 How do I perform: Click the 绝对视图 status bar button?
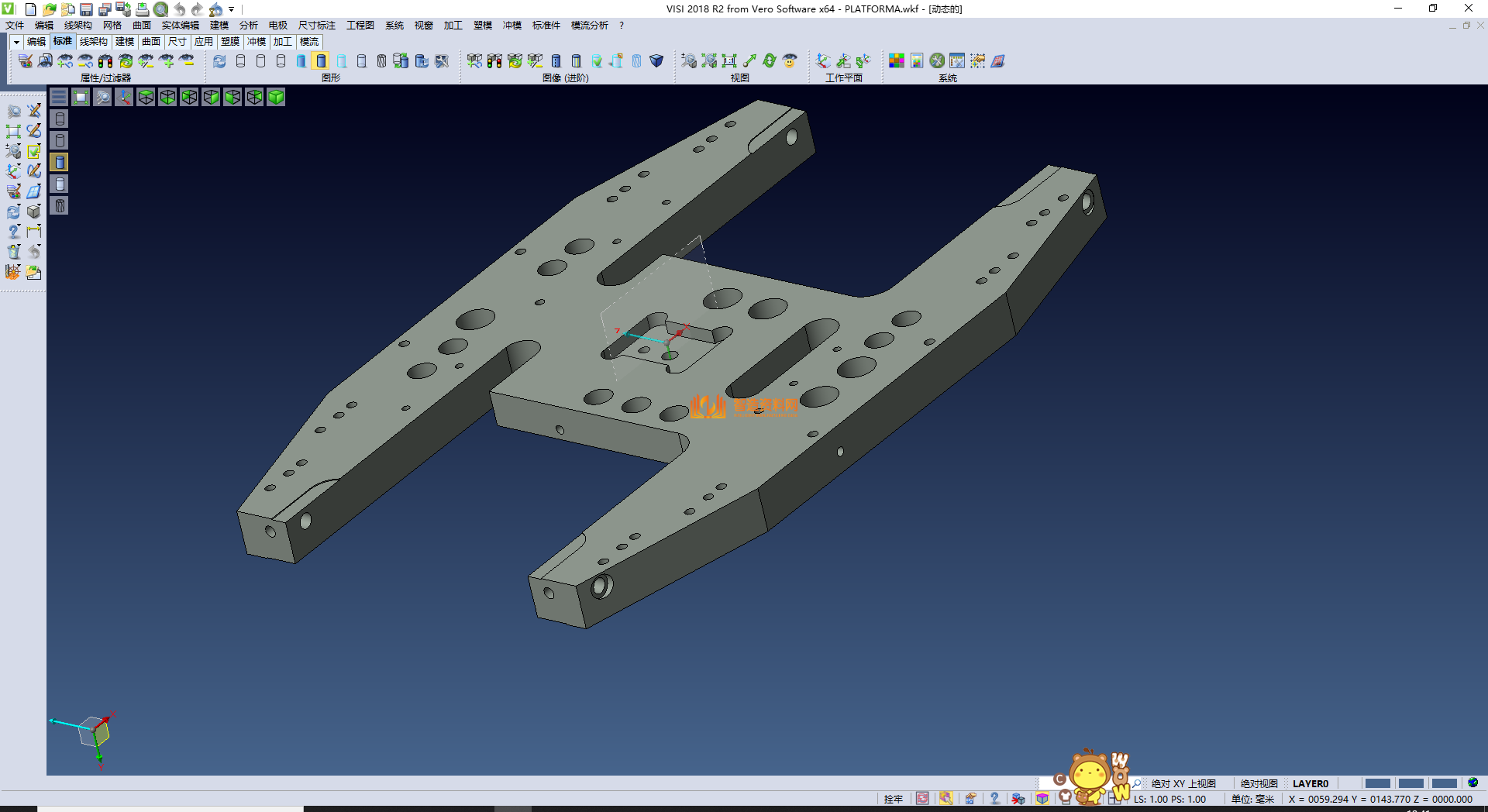(1259, 783)
